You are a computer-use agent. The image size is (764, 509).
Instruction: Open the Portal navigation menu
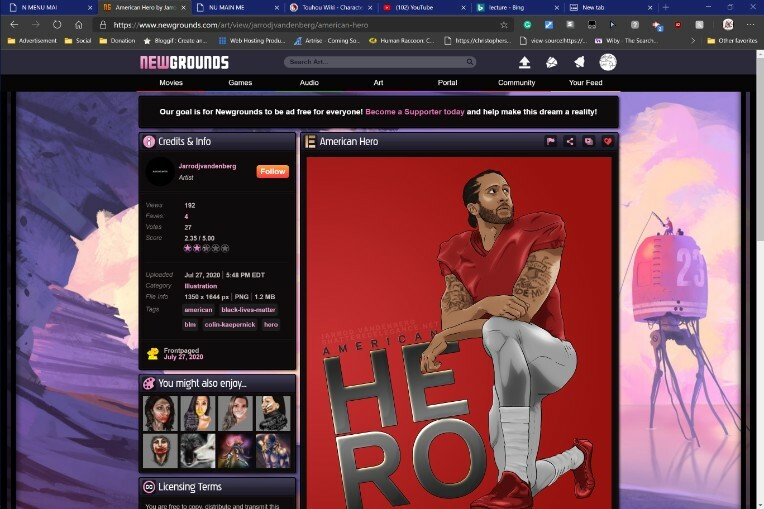coord(447,82)
